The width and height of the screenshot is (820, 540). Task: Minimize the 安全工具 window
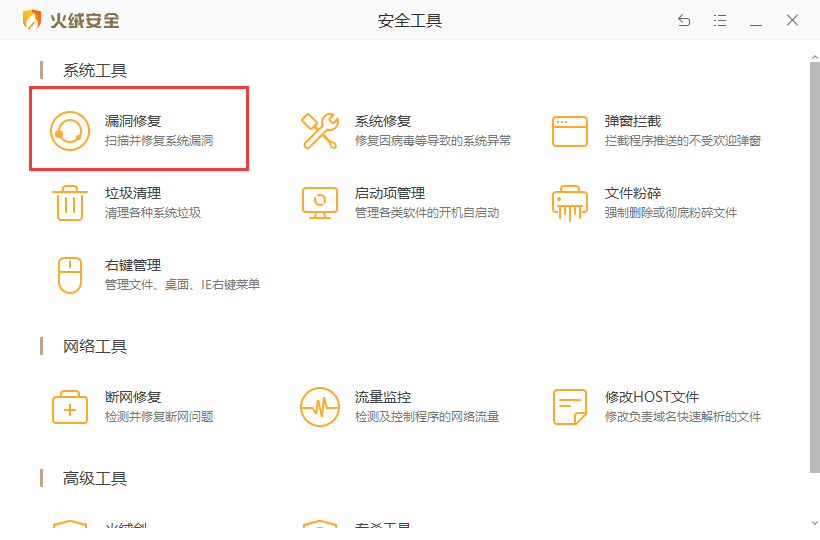coord(756,24)
